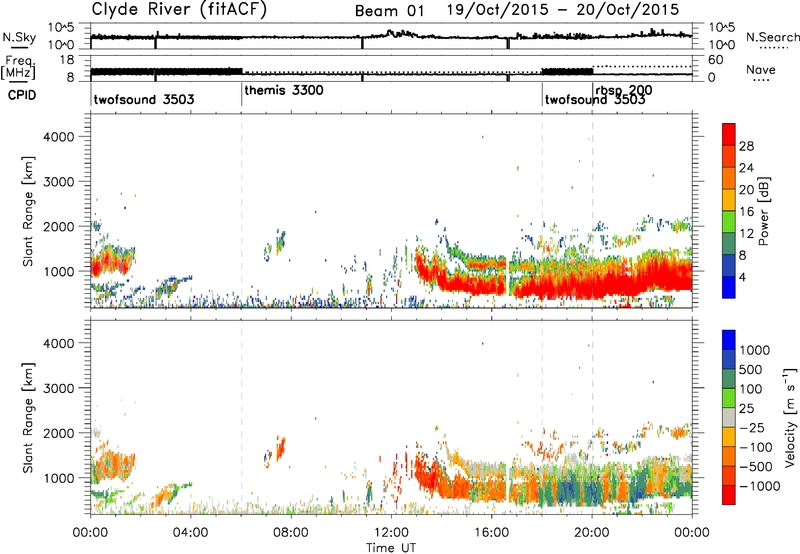
Task: Click the '24' tick on Power colorbar
Action: (746, 168)
